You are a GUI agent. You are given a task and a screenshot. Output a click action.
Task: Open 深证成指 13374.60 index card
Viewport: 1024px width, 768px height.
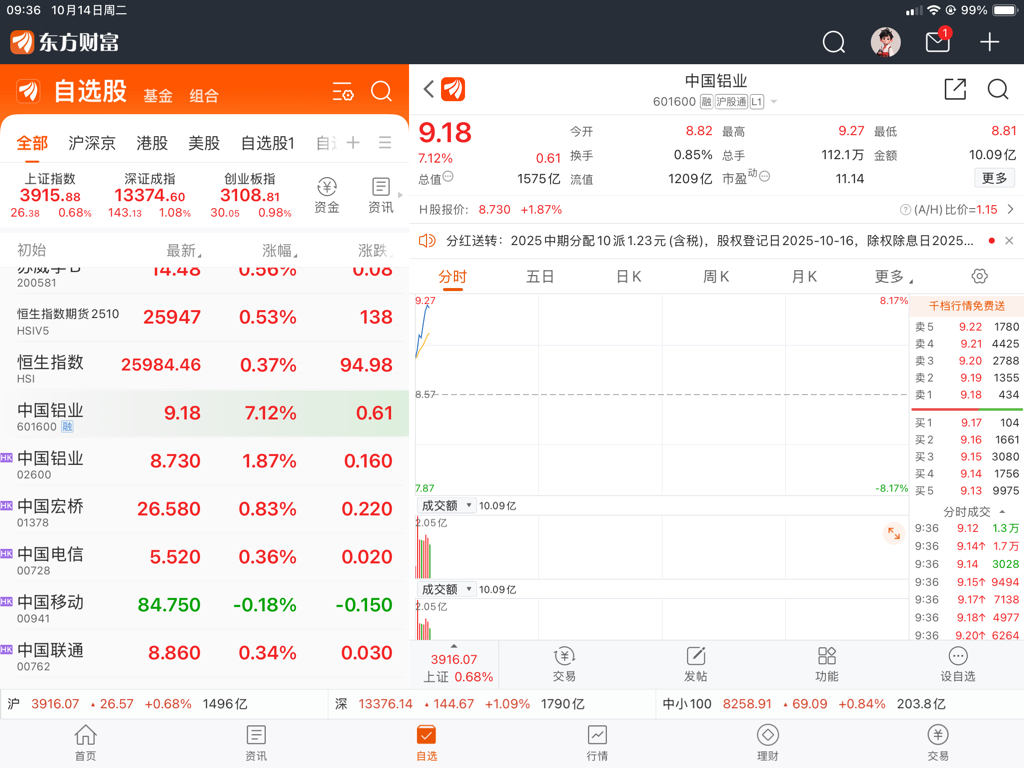coord(150,195)
